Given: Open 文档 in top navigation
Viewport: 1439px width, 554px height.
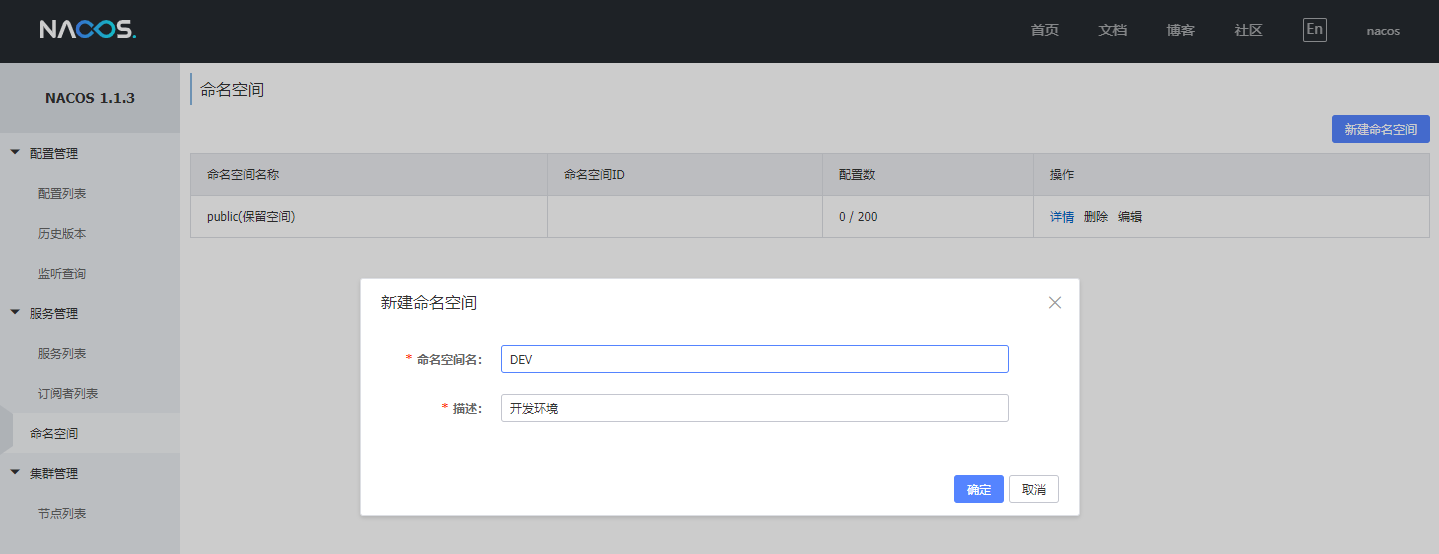Looking at the screenshot, I should [x=1113, y=30].
